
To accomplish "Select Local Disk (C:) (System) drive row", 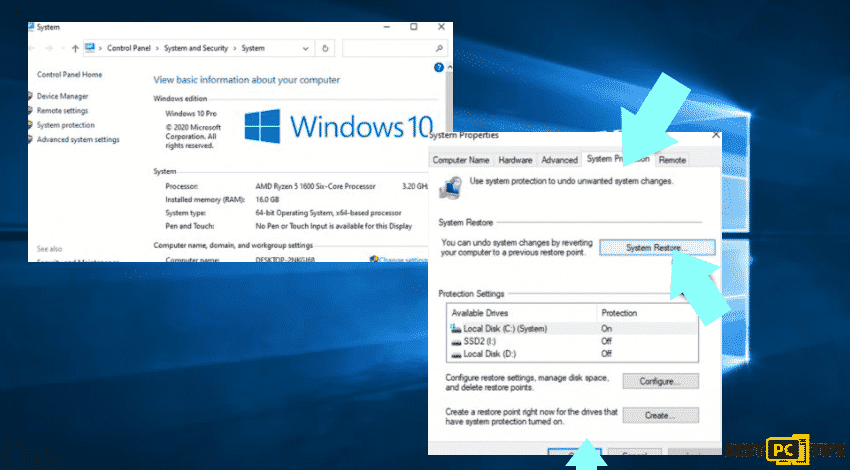I will (x=572, y=329).
